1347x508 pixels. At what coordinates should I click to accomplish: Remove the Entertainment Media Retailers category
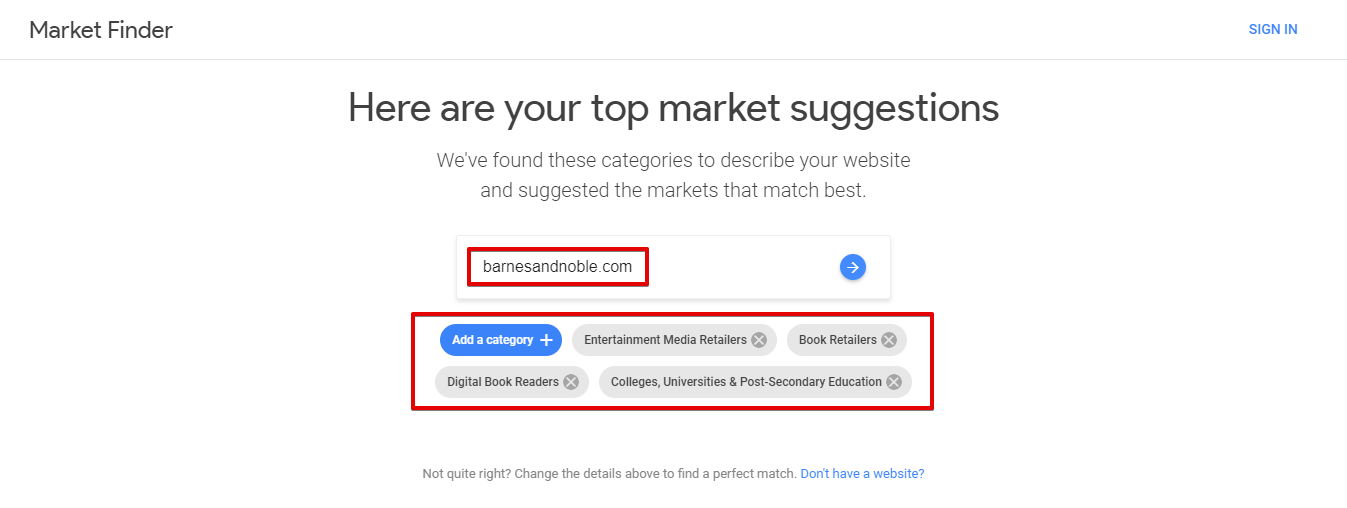[759, 340]
